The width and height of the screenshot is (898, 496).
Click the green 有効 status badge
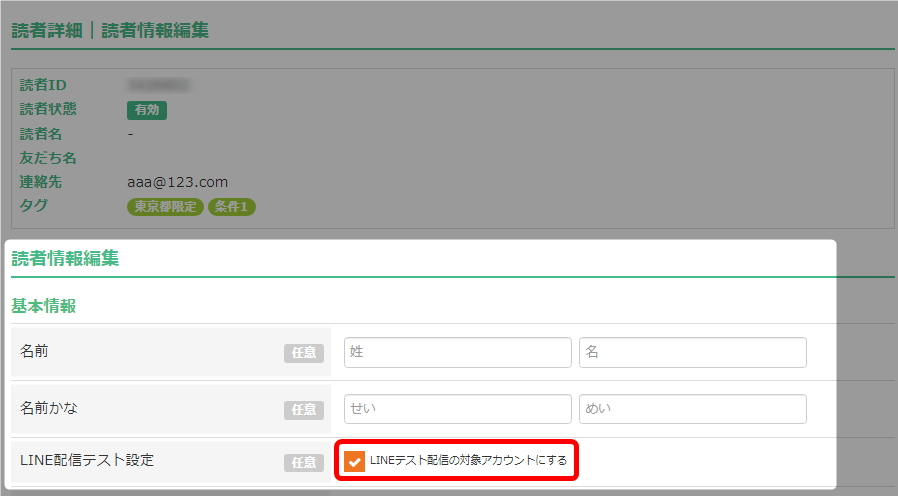pos(147,110)
